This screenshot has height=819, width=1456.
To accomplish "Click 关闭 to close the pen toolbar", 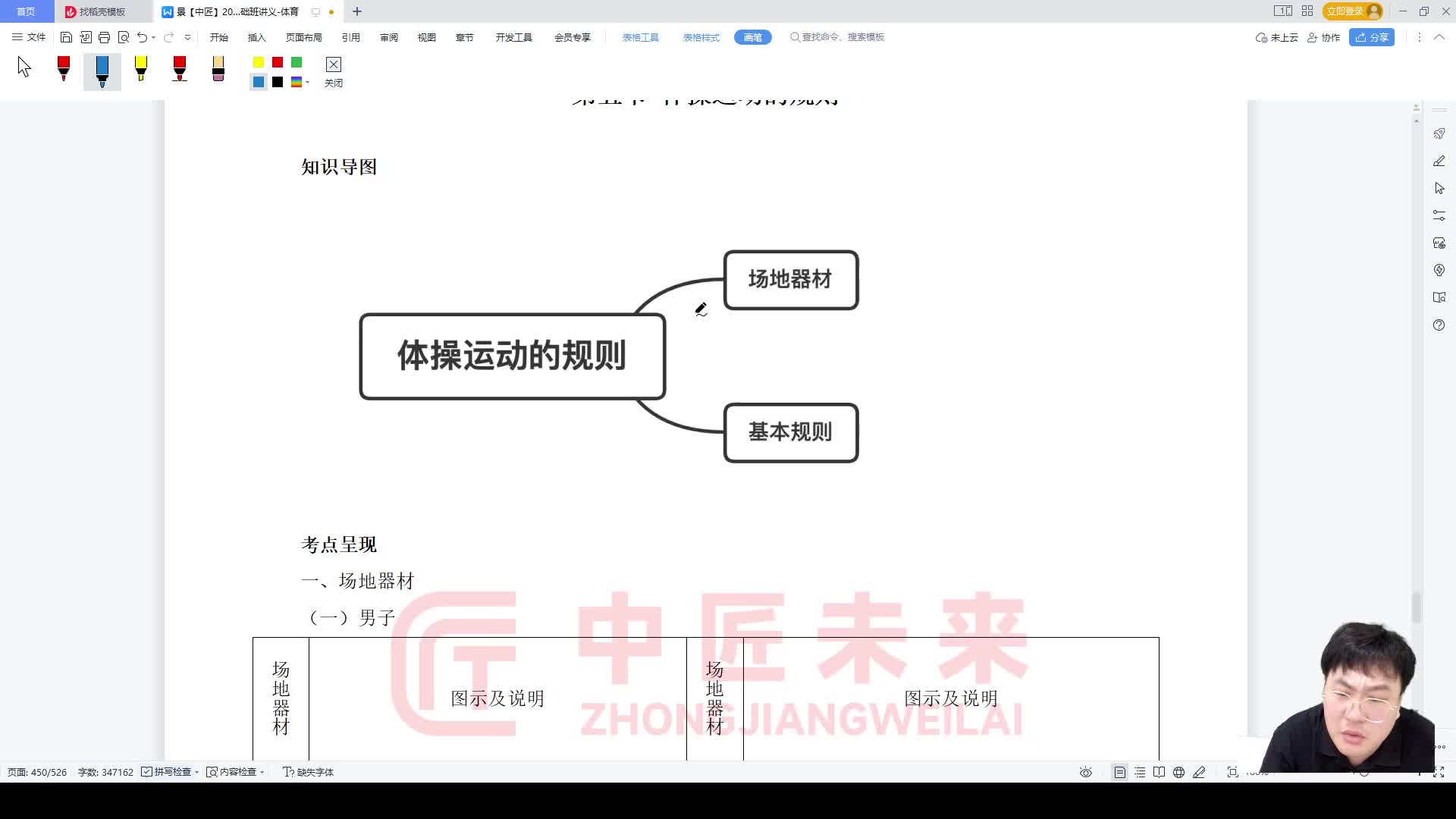I will click(334, 72).
